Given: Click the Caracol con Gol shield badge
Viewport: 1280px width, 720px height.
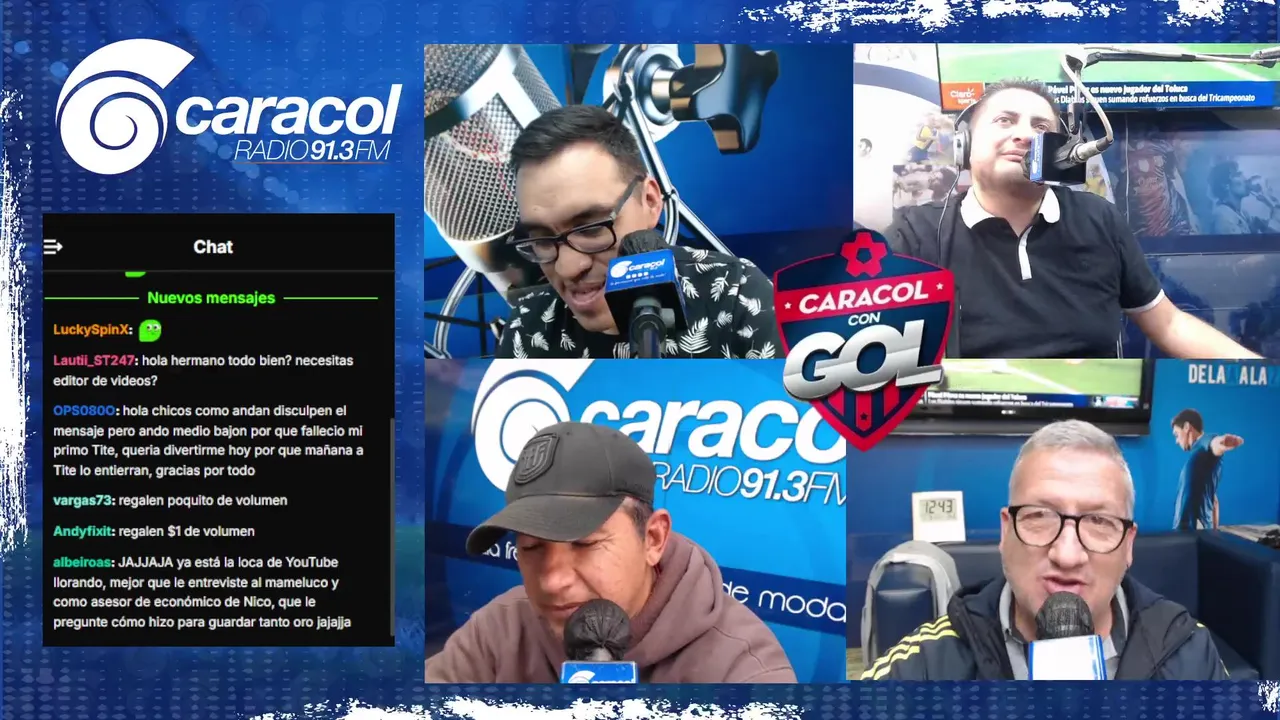Looking at the screenshot, I should point(862,338).
